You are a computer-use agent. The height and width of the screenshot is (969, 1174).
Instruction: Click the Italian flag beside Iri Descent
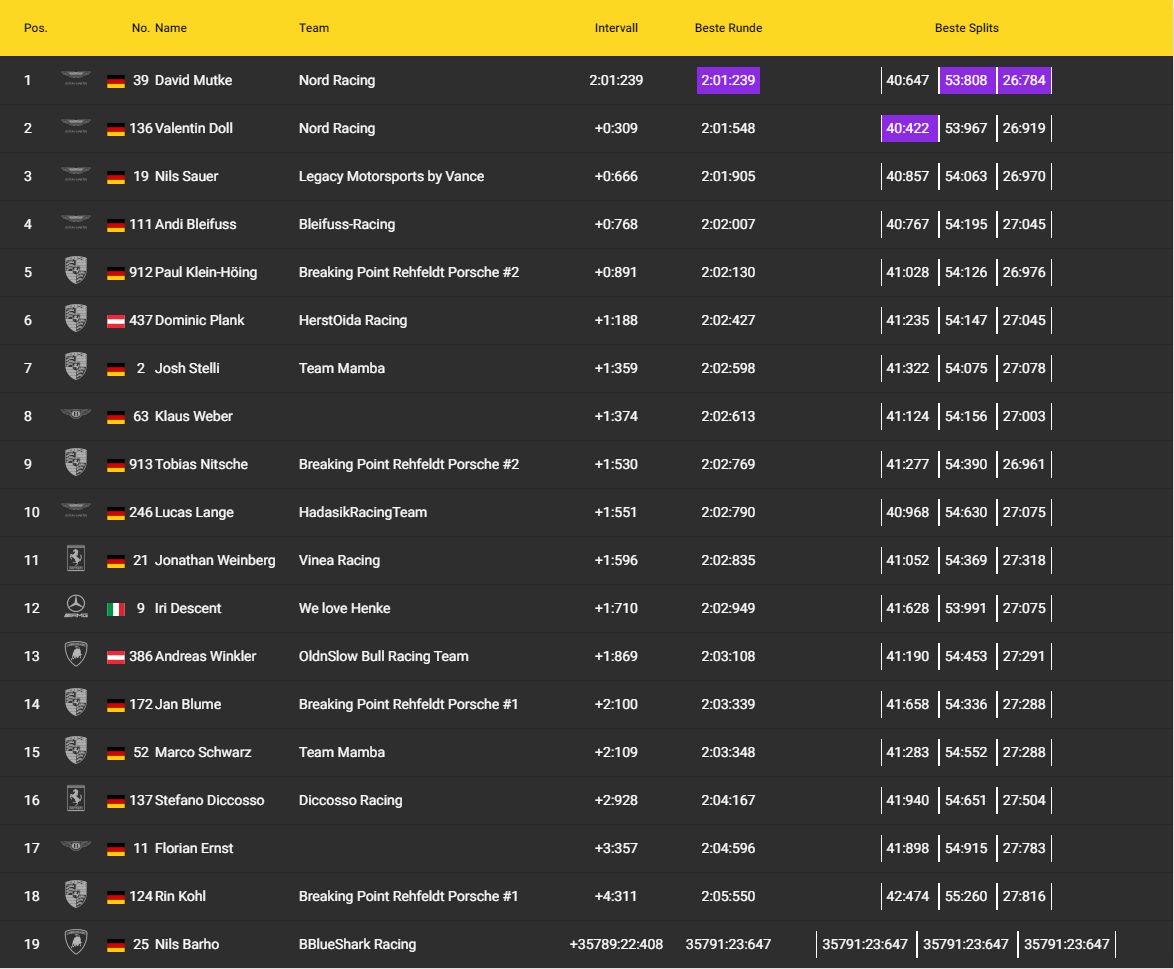(x=116, y=609)
